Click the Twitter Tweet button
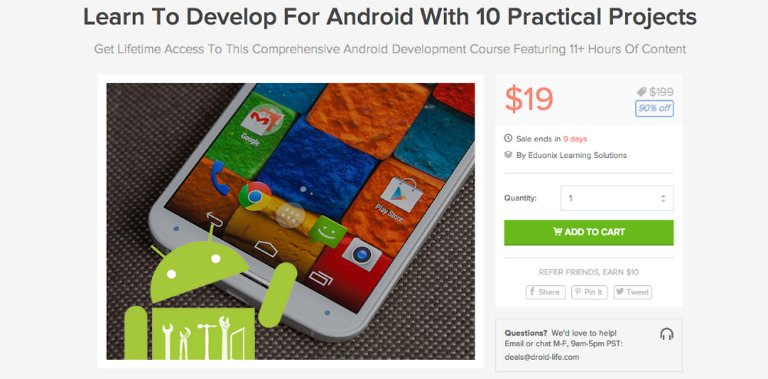 pos(632,292)
